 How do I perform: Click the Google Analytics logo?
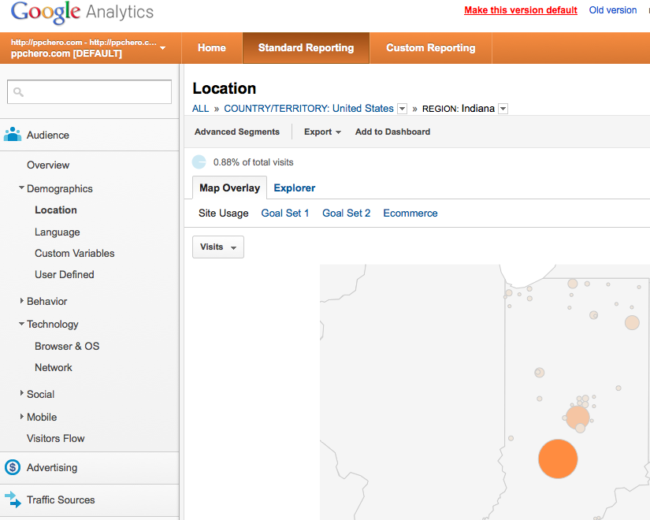(82, 12)
